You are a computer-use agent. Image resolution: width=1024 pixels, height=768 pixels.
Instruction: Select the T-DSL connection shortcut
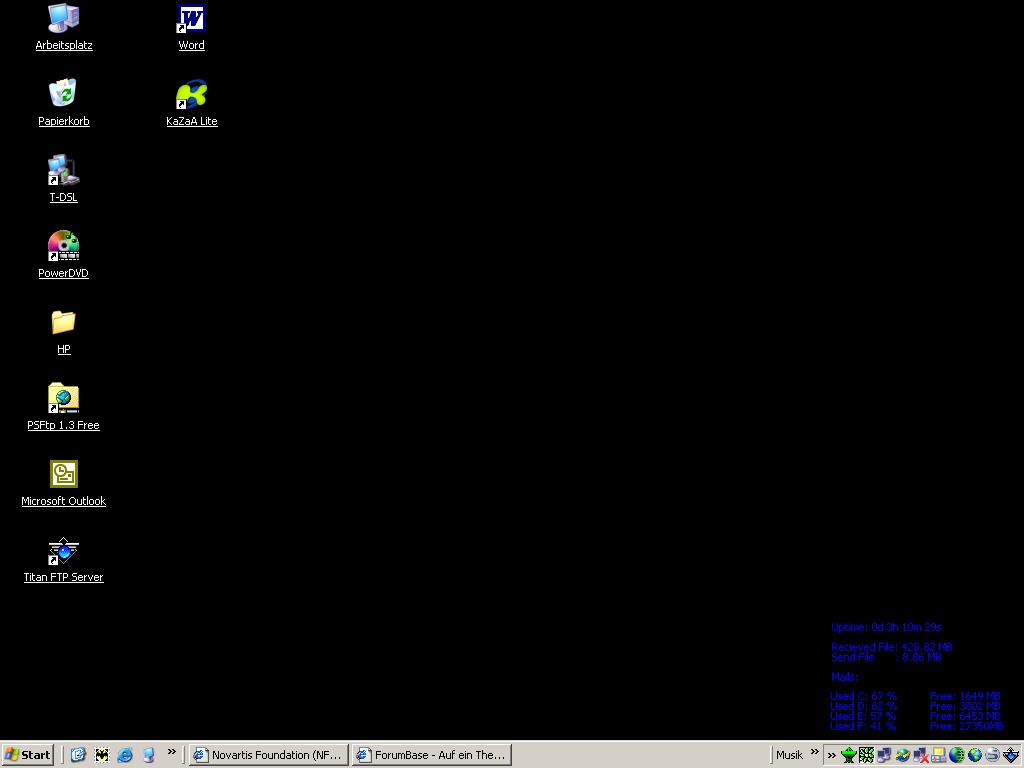click(x=63, y=179)
